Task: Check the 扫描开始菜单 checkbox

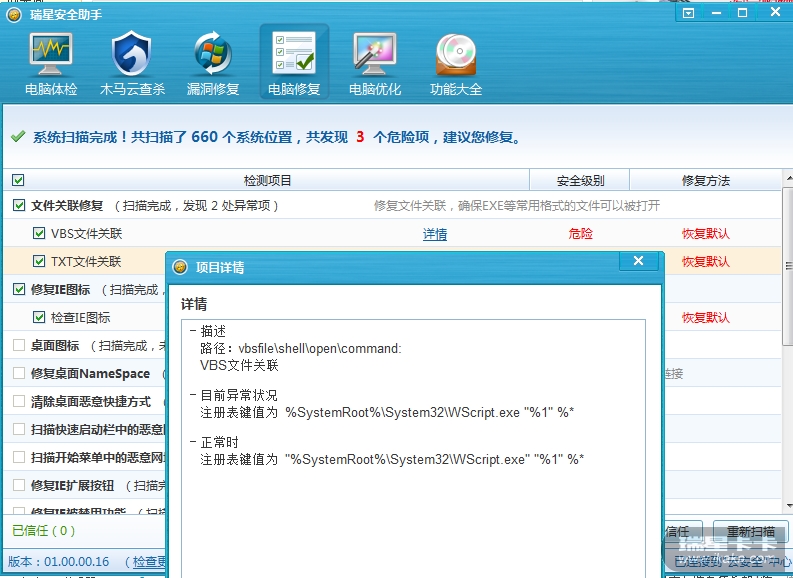Action: [x=19, y=457]
